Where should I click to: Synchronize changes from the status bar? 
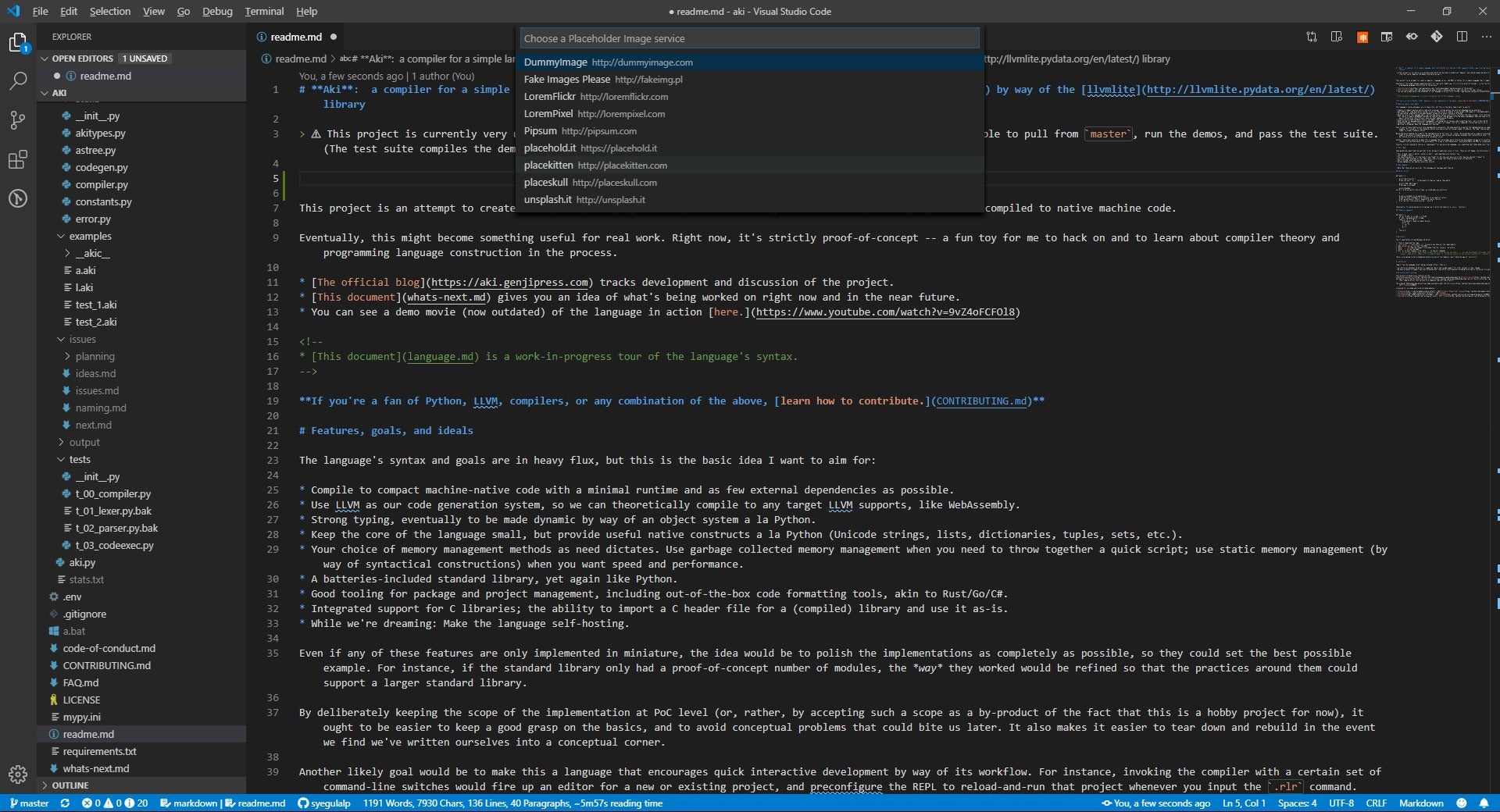(x=65, y=803)
